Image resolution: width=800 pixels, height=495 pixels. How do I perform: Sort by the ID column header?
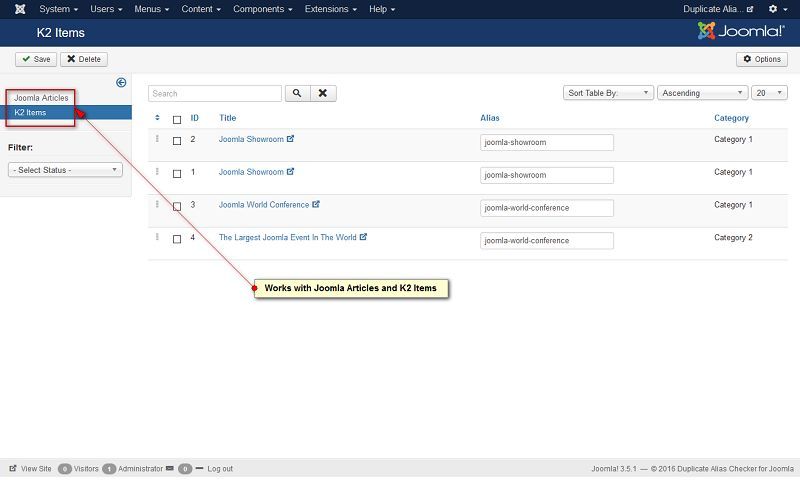[194, 118]
